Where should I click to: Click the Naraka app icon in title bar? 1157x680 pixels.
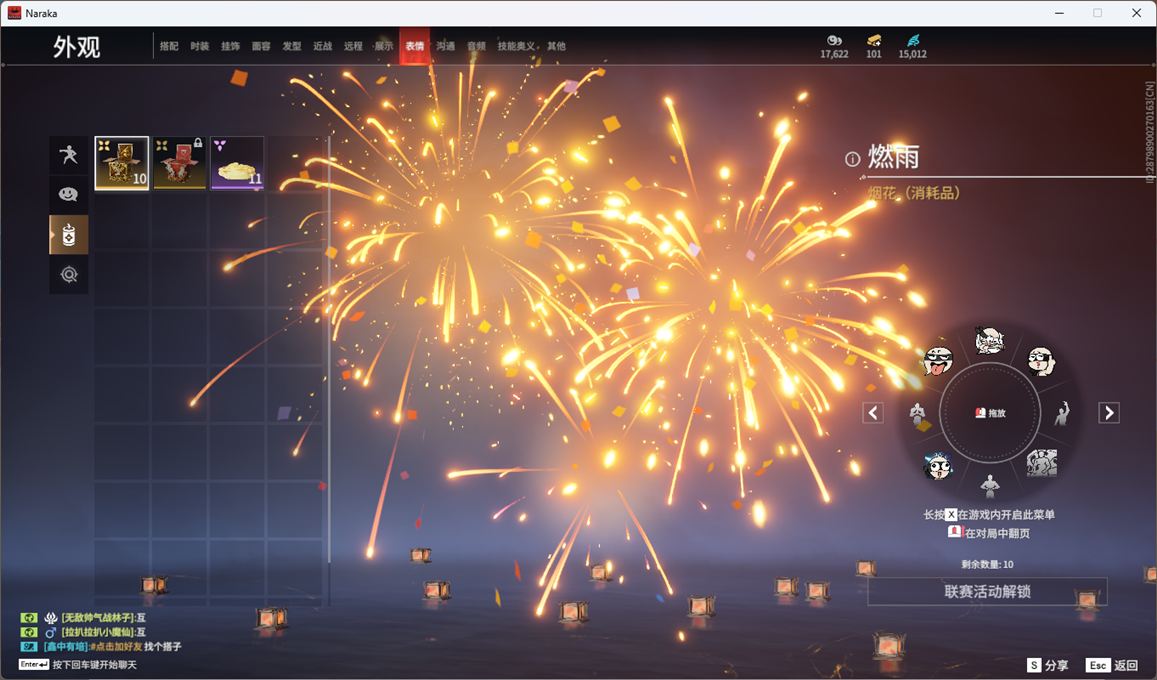click(x=14, y=13)
